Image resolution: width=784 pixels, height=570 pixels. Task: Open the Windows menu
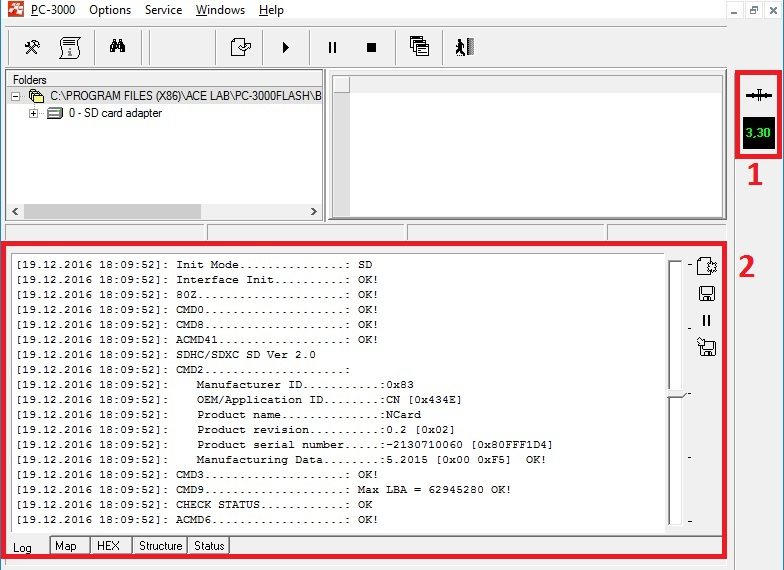pos(220,10)
